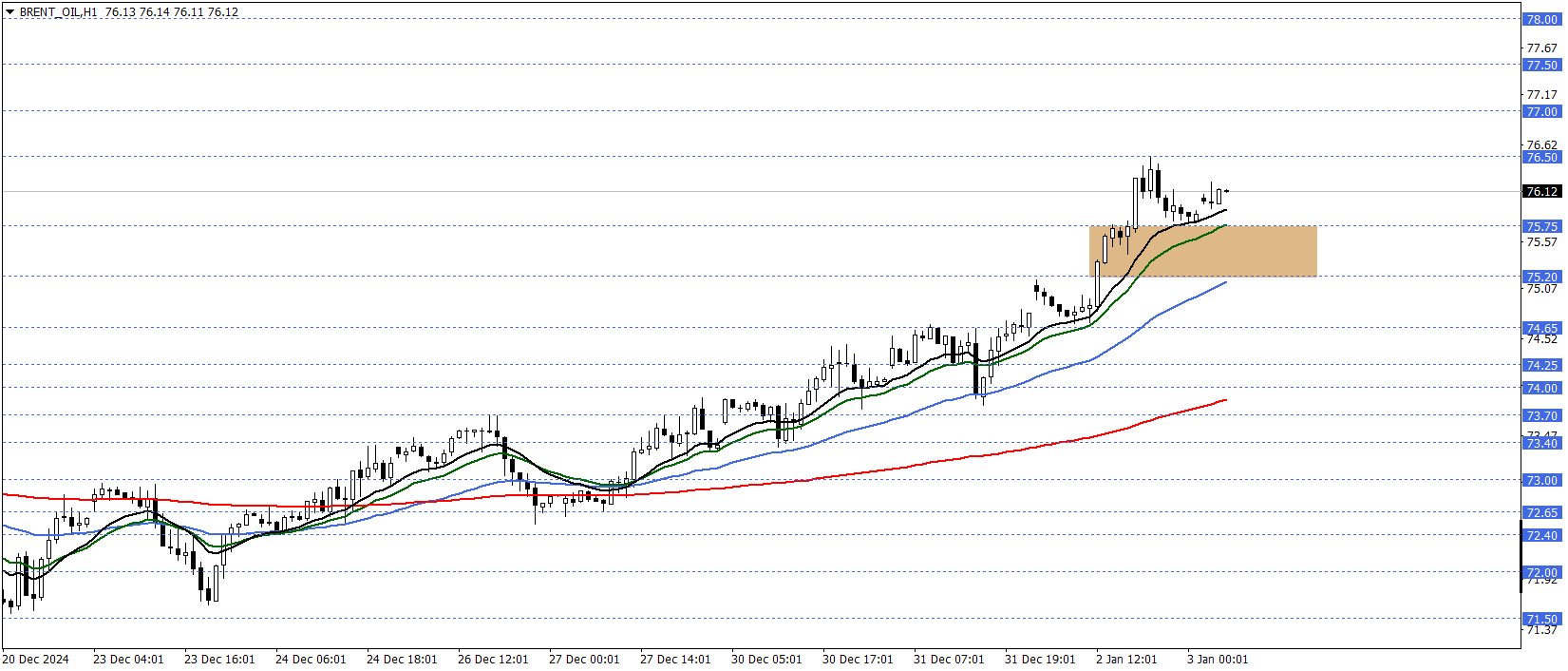Click the 74.52 price scale value

click(1541, 338)
